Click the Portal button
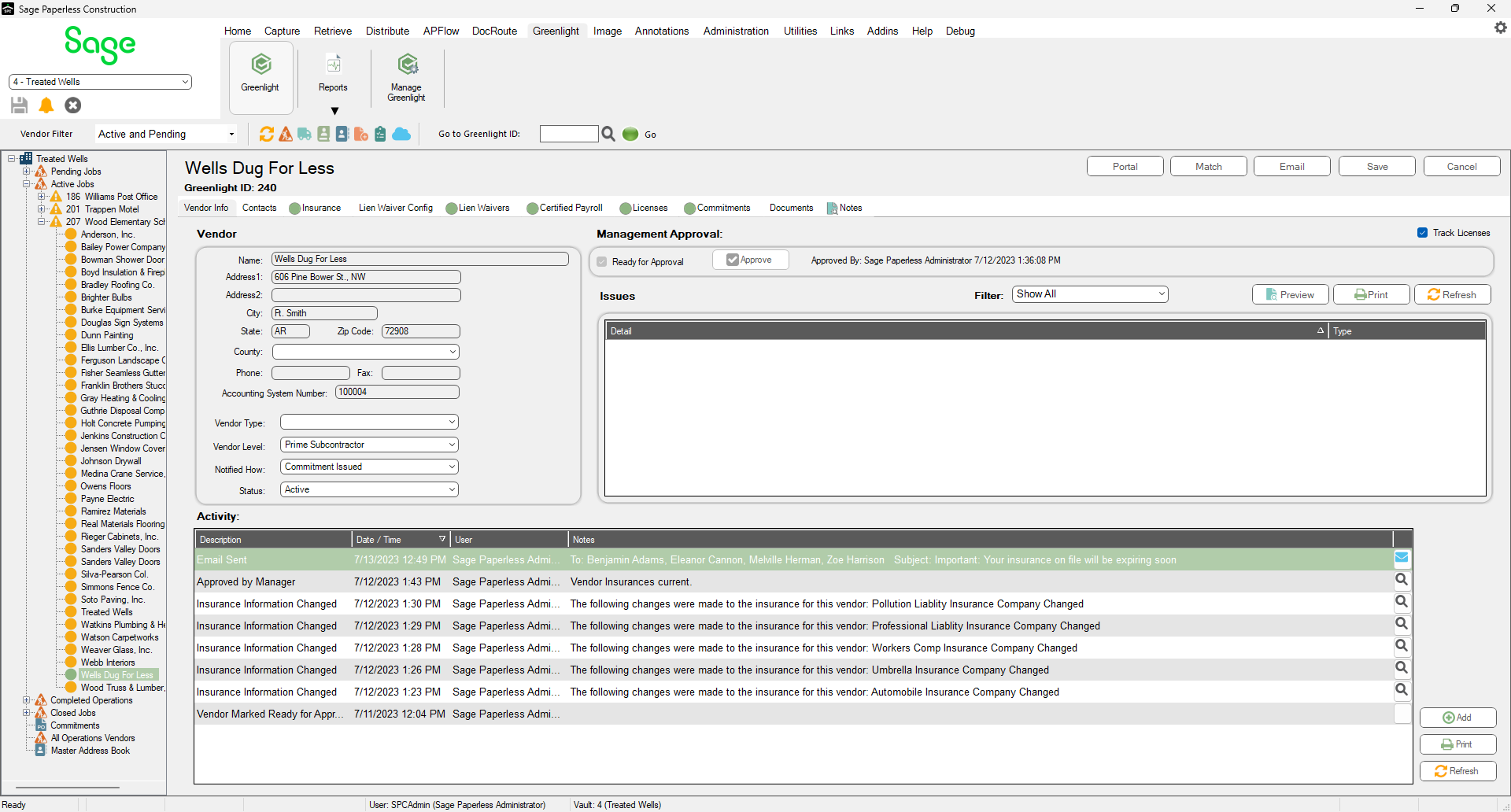 click(1125, 166)
